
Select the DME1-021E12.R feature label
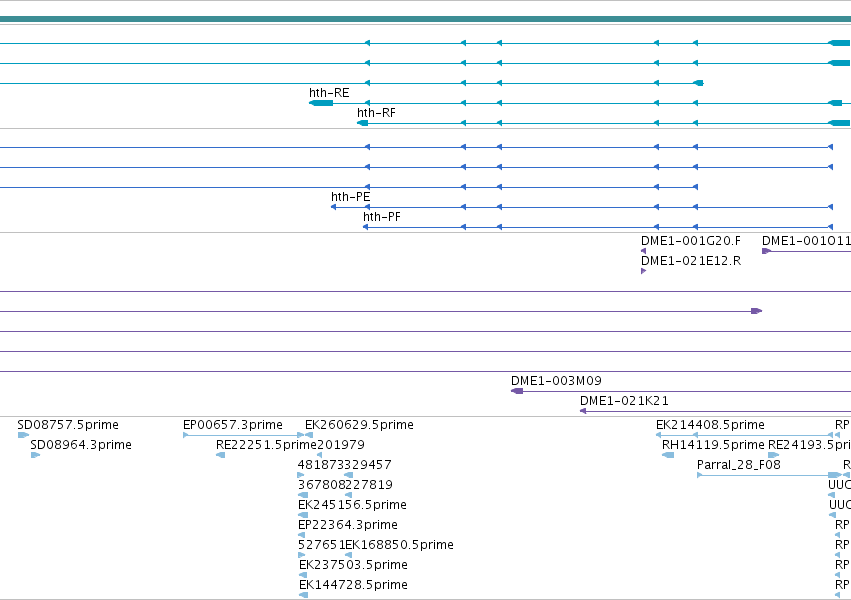pyautogui.click(x=690, y=261)
